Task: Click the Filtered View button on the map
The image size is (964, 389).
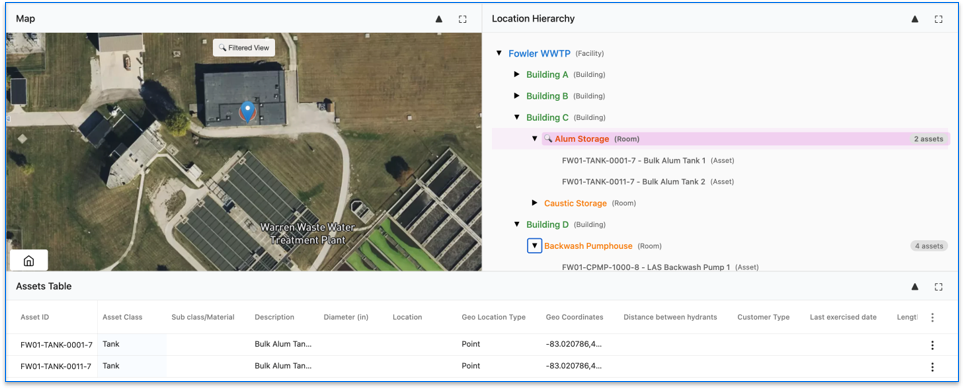Action: point(244,48)
